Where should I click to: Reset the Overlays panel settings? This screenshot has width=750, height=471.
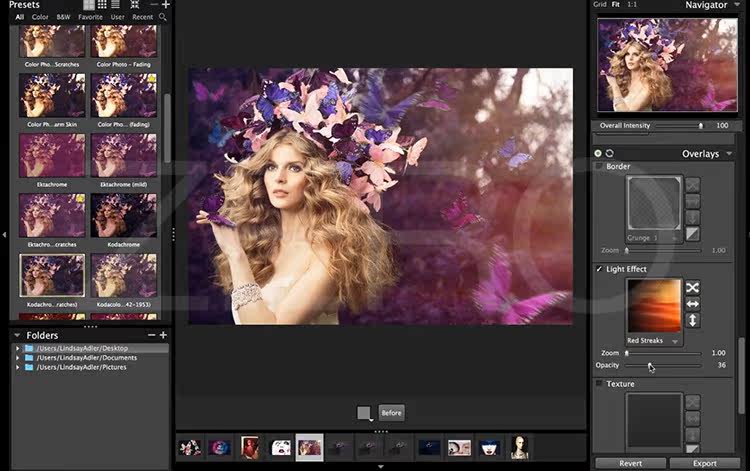tap(610, 153)
